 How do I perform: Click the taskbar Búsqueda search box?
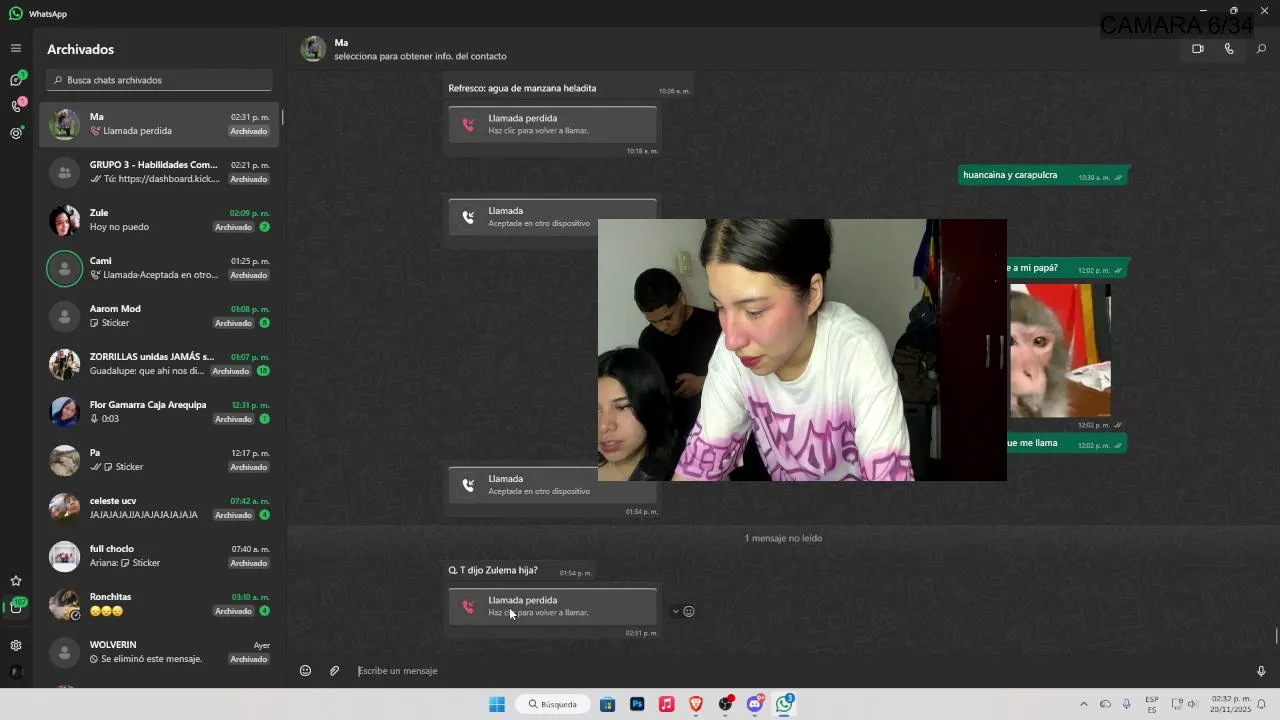[553, 704]
